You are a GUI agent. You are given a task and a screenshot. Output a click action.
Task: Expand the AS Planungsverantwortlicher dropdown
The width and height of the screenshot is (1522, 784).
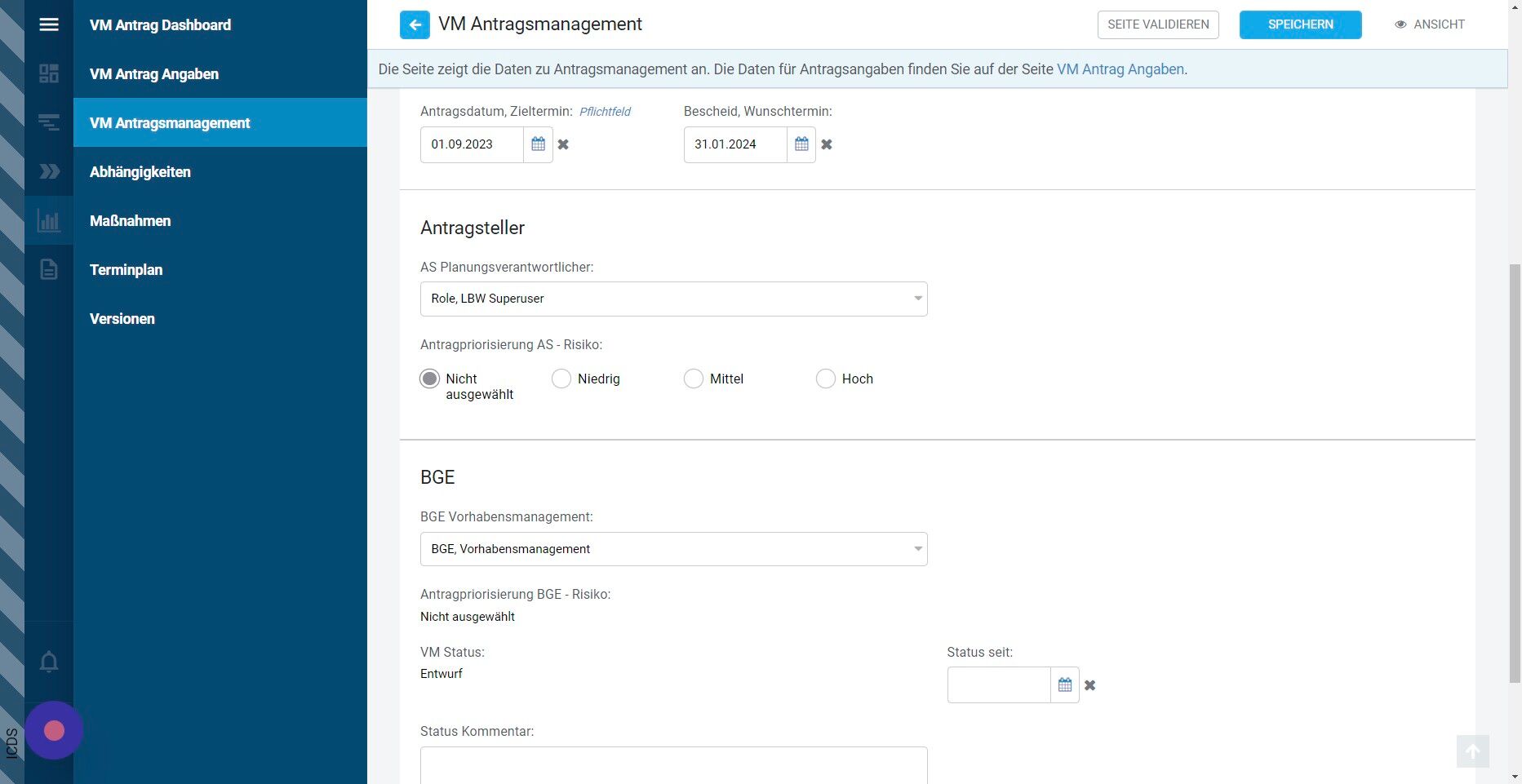[x=674, y=299]
